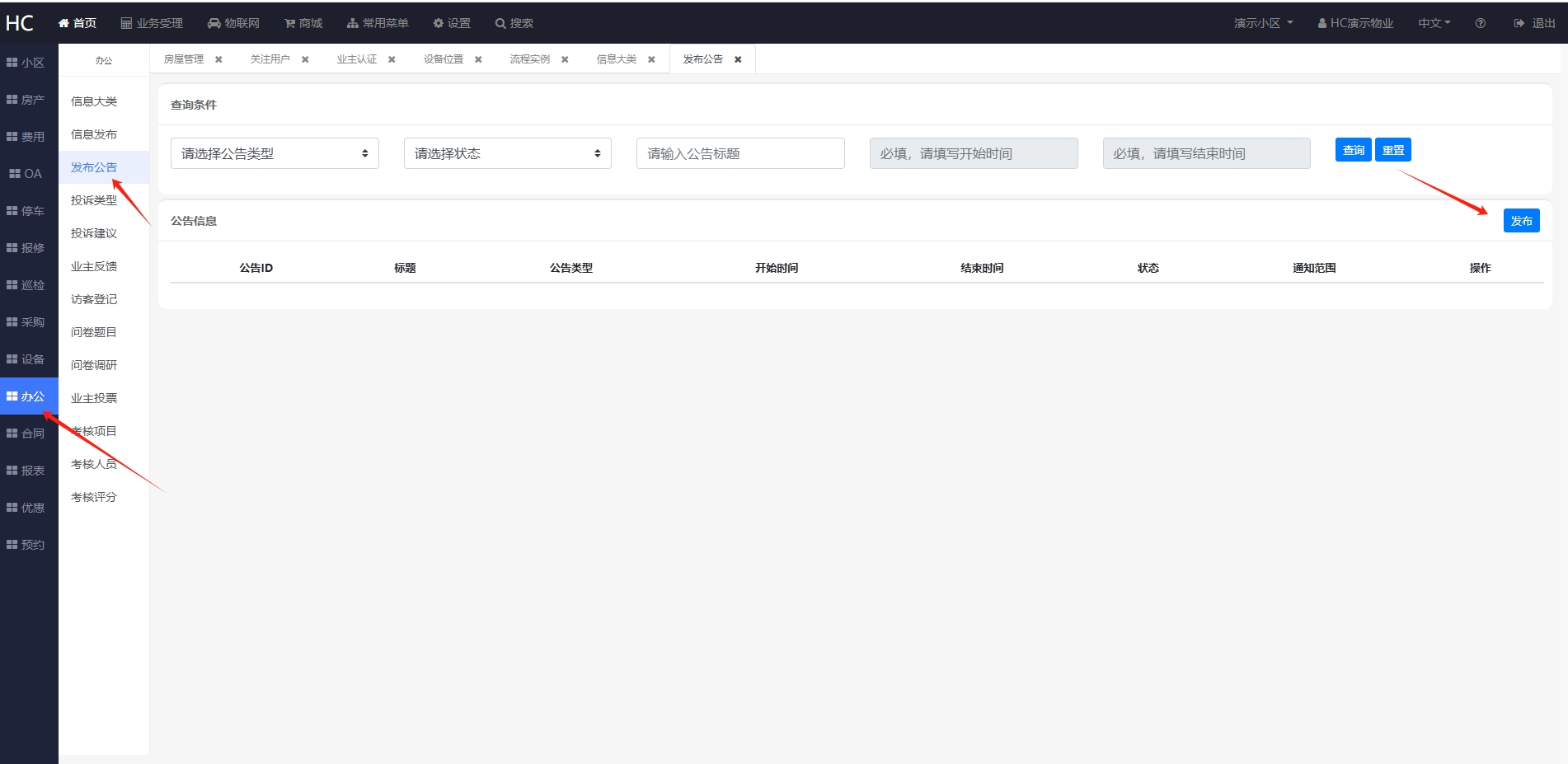
Task: Open 物联网 menu in top bar
Action: (x=233, y=23)
